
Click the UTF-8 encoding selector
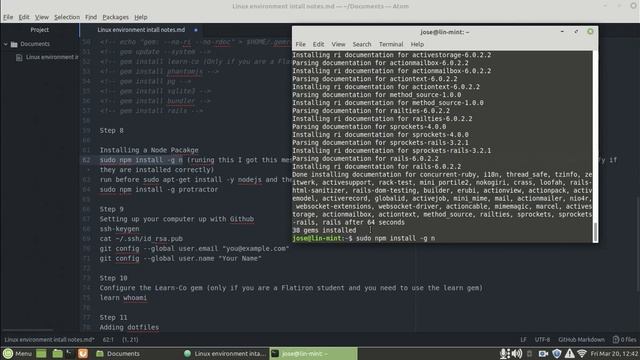coord(542,340)
